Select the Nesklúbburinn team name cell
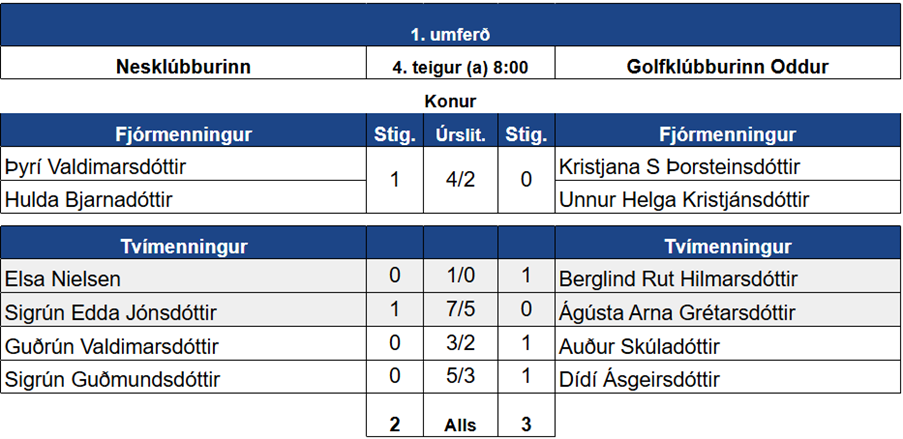This screenshot has width=903, height=439. pos(183,68)
